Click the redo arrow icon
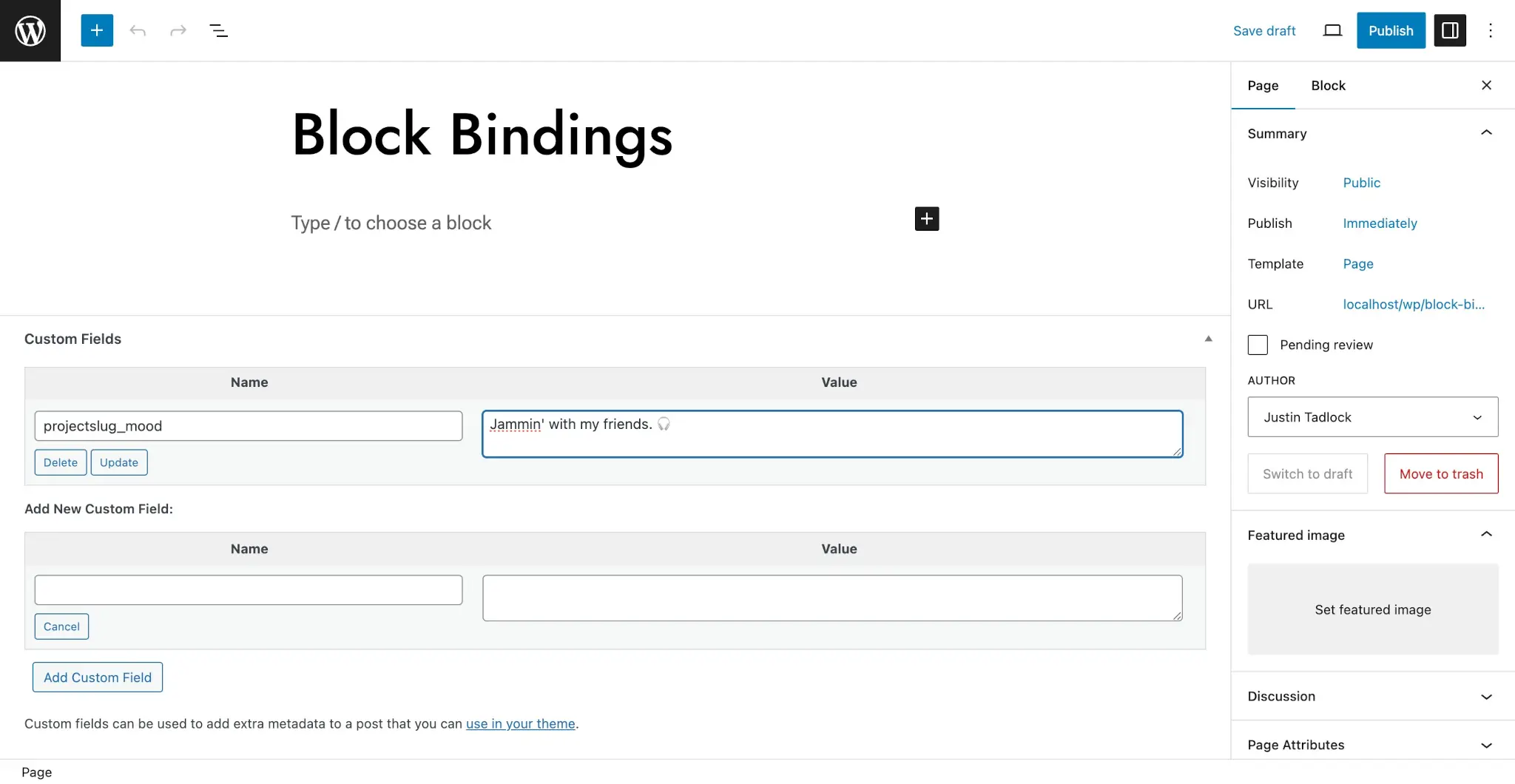 coord(178,30)
